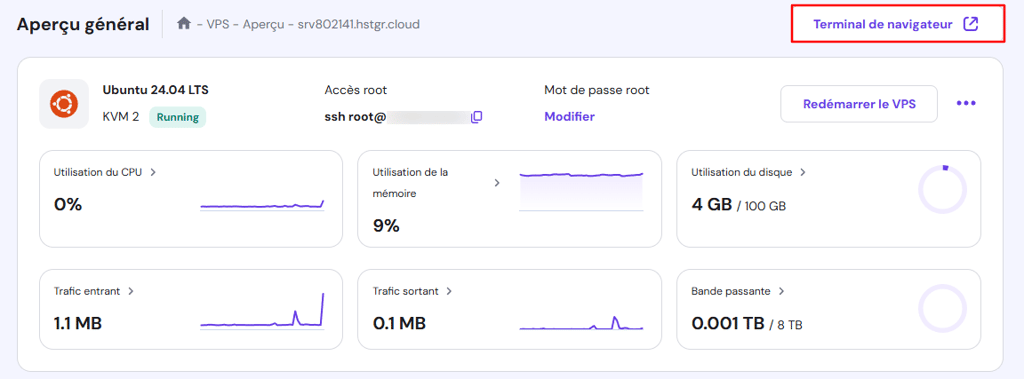Click the 1.1 MB incoming traffic value
This screenshot has width=1024, height=379.
[78, 323]
